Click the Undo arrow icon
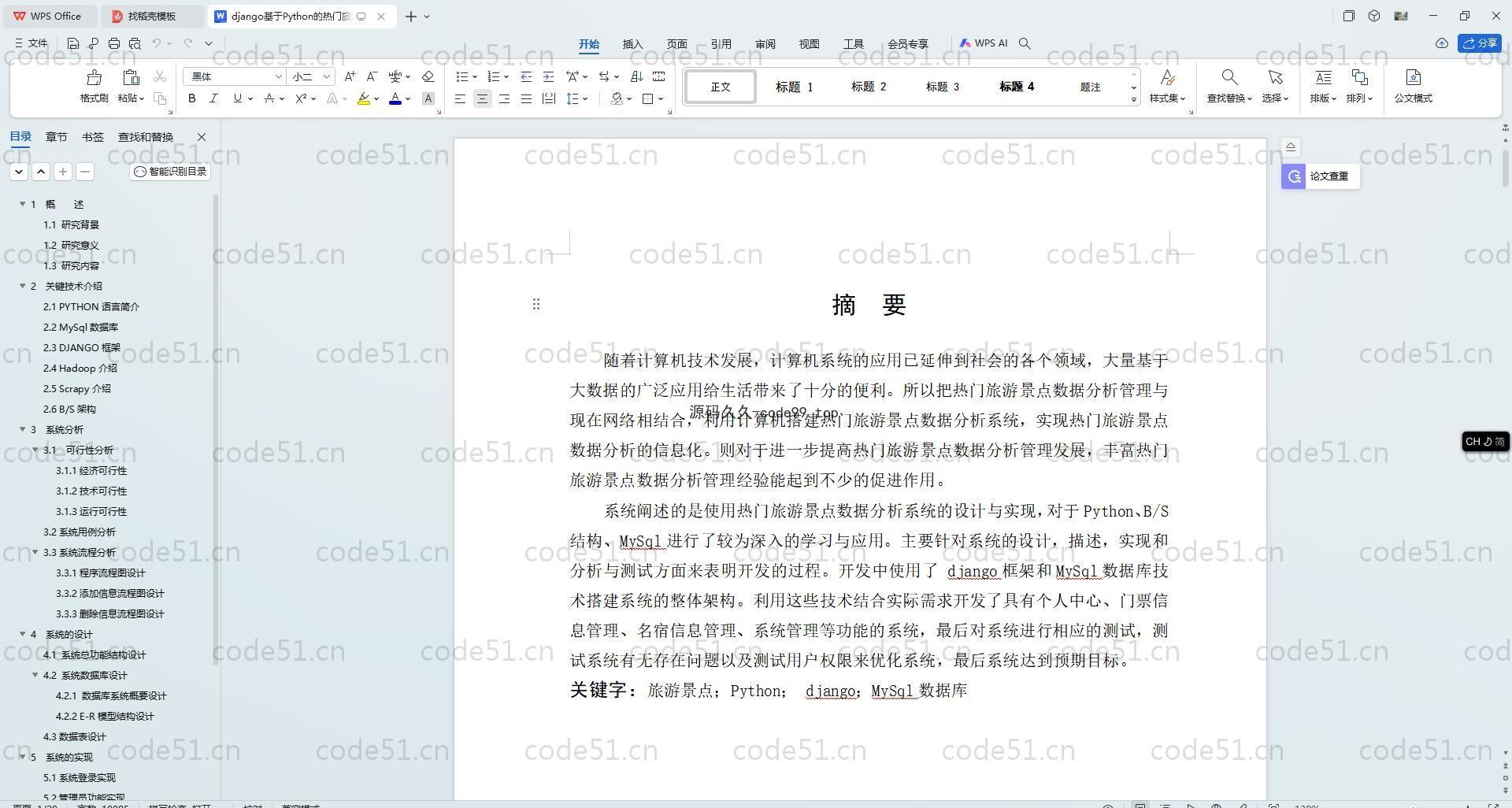 (x=157, y=43)
